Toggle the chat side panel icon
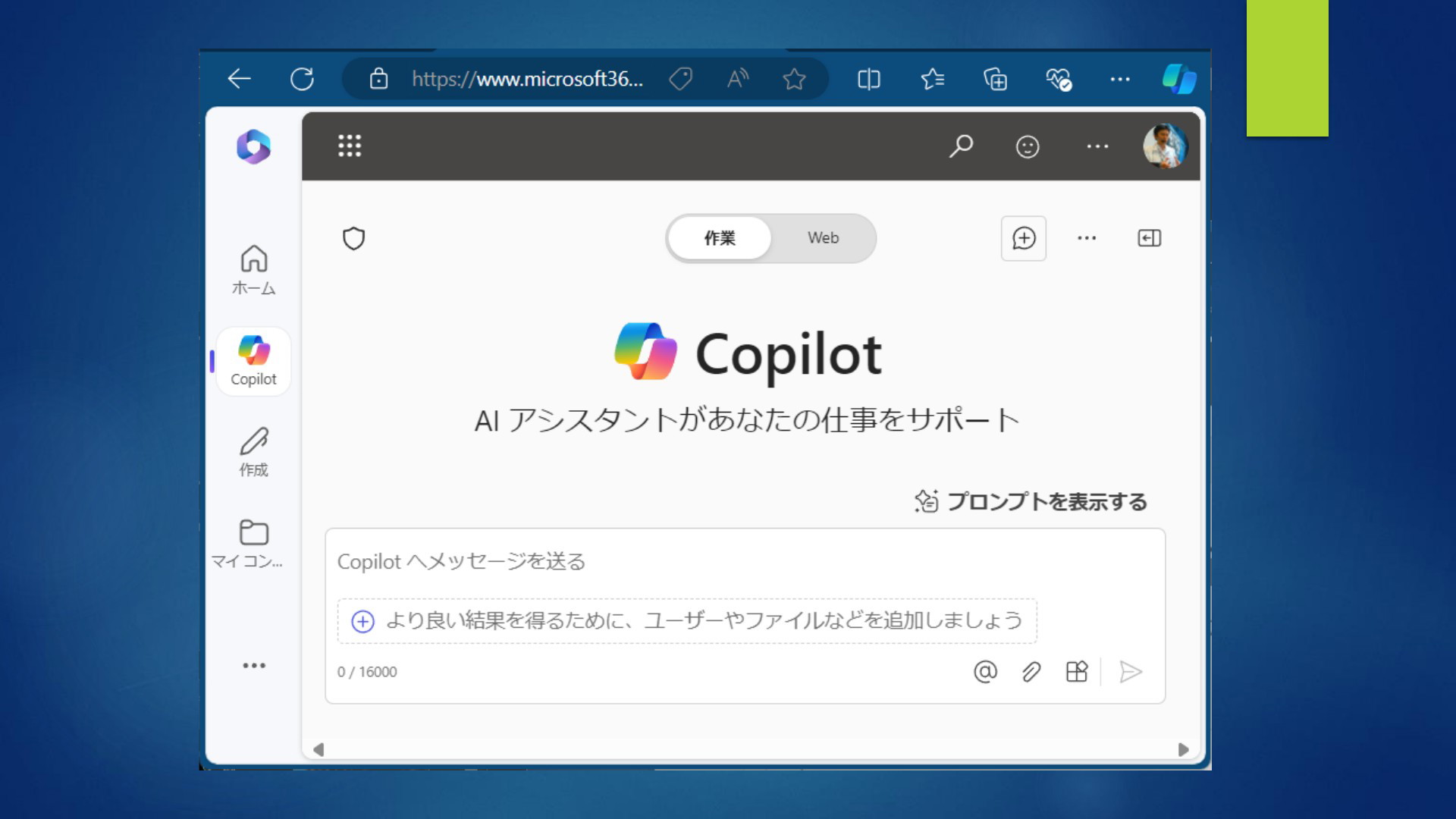1456x819 pixels. click(1150, 238)
